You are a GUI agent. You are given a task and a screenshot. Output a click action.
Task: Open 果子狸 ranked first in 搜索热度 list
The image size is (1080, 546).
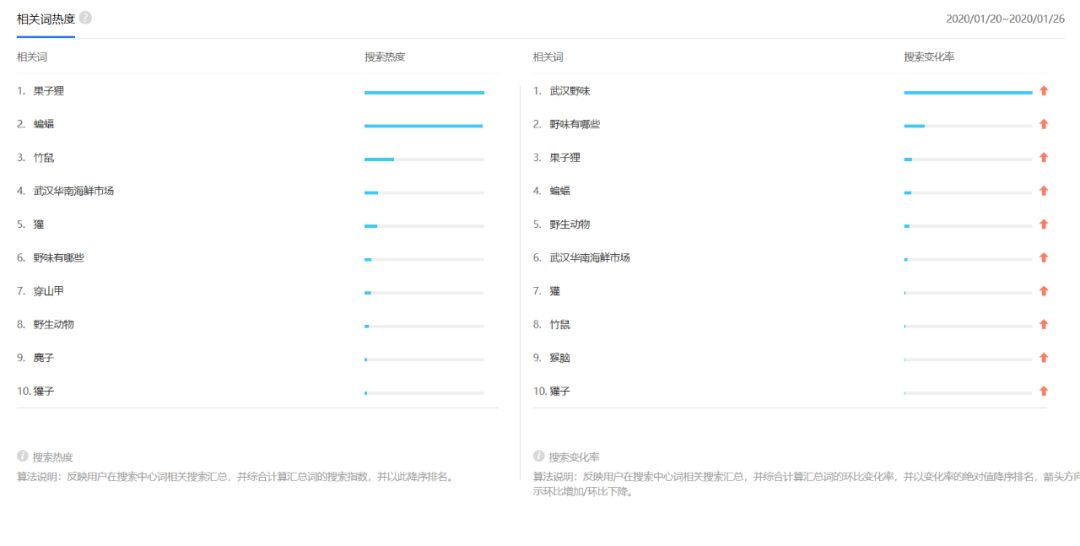[49, 91]
